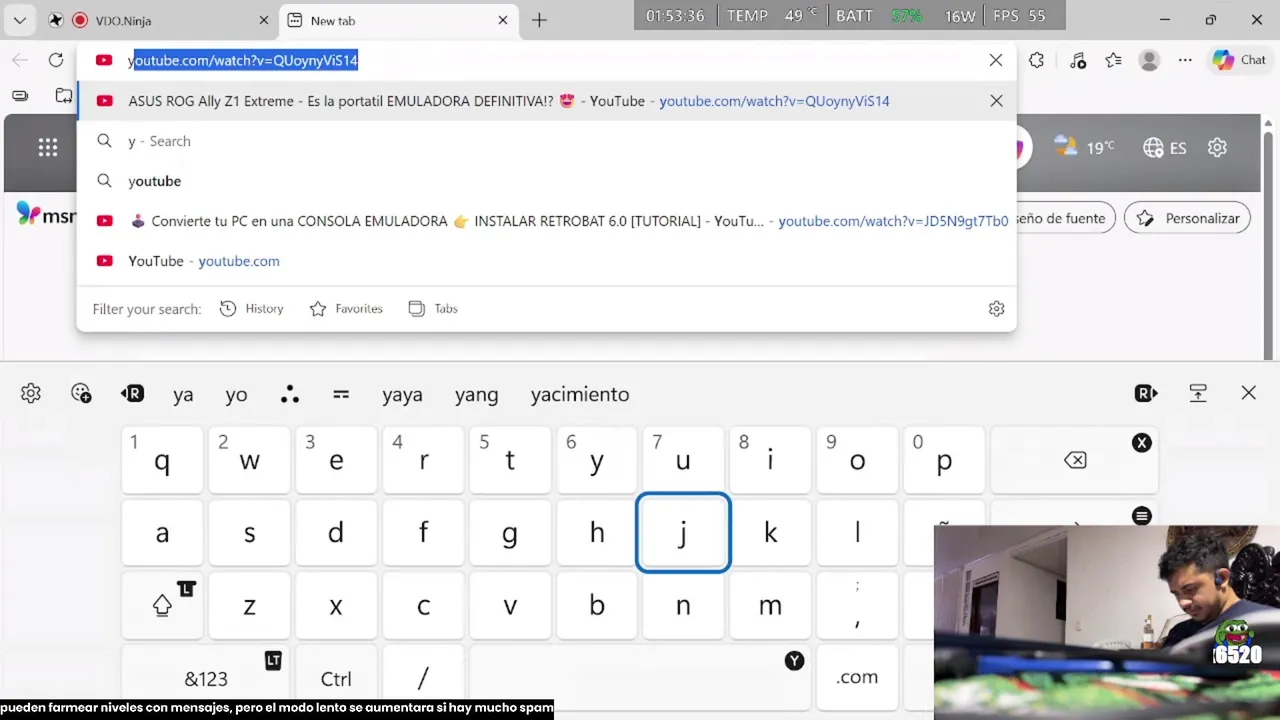The height and width of the screenshot is (720, 1280).
Task: Expand the tab actions dropdown
Action: pos(19,20)
